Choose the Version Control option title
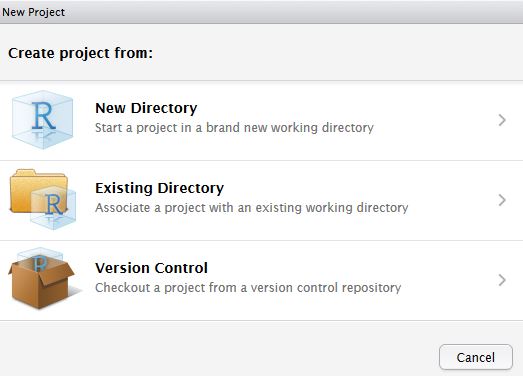 (151, 268)
